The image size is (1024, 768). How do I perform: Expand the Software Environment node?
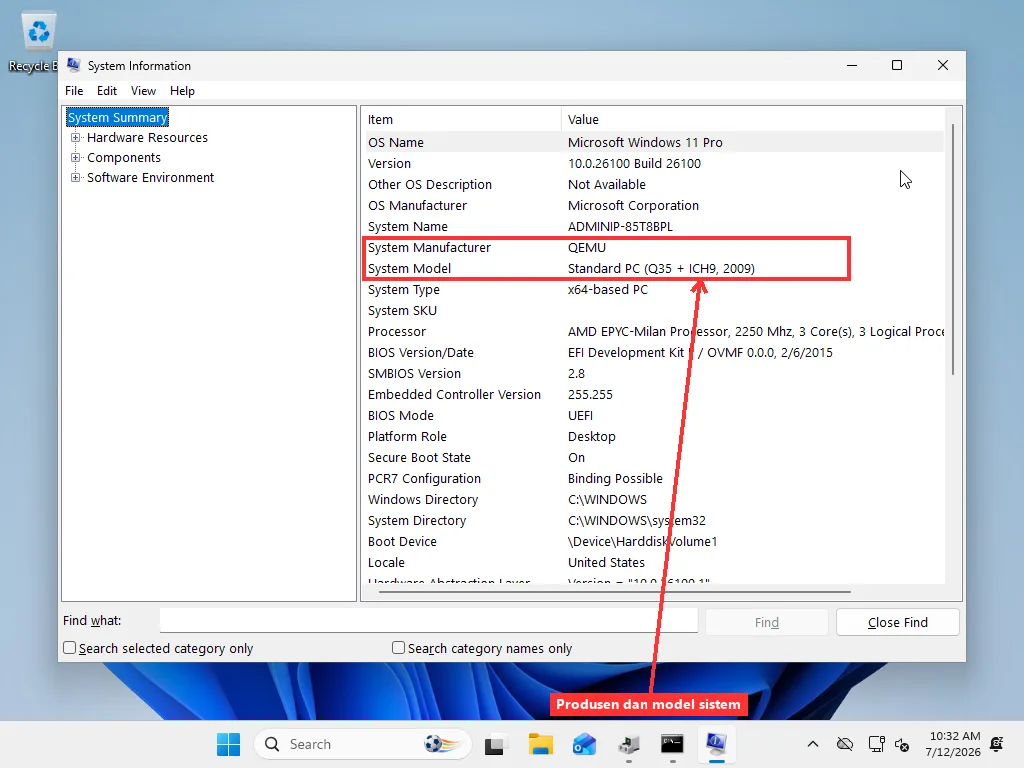click(76, 178)
